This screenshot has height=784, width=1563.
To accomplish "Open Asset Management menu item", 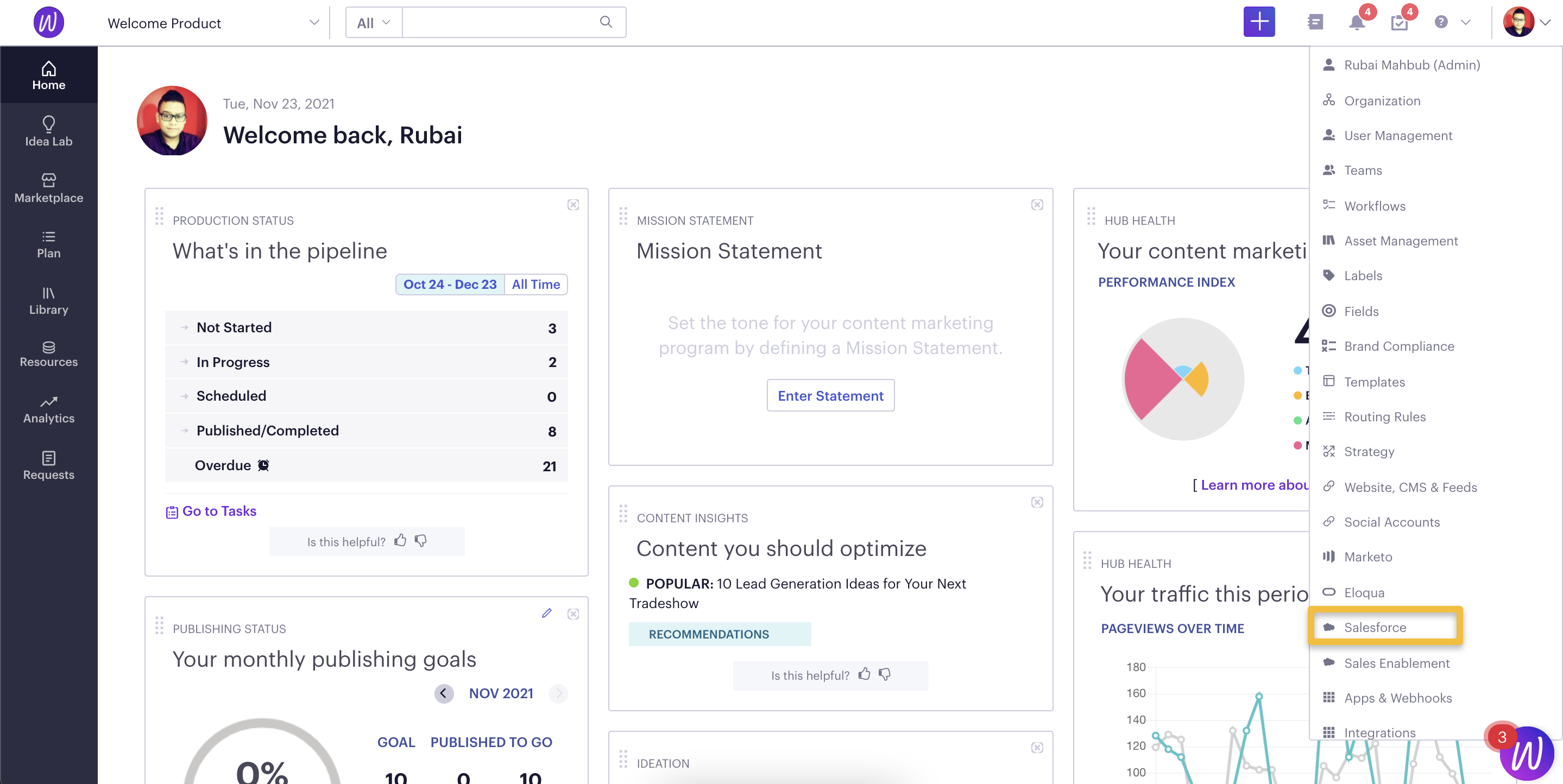I will coord(1401,241).
